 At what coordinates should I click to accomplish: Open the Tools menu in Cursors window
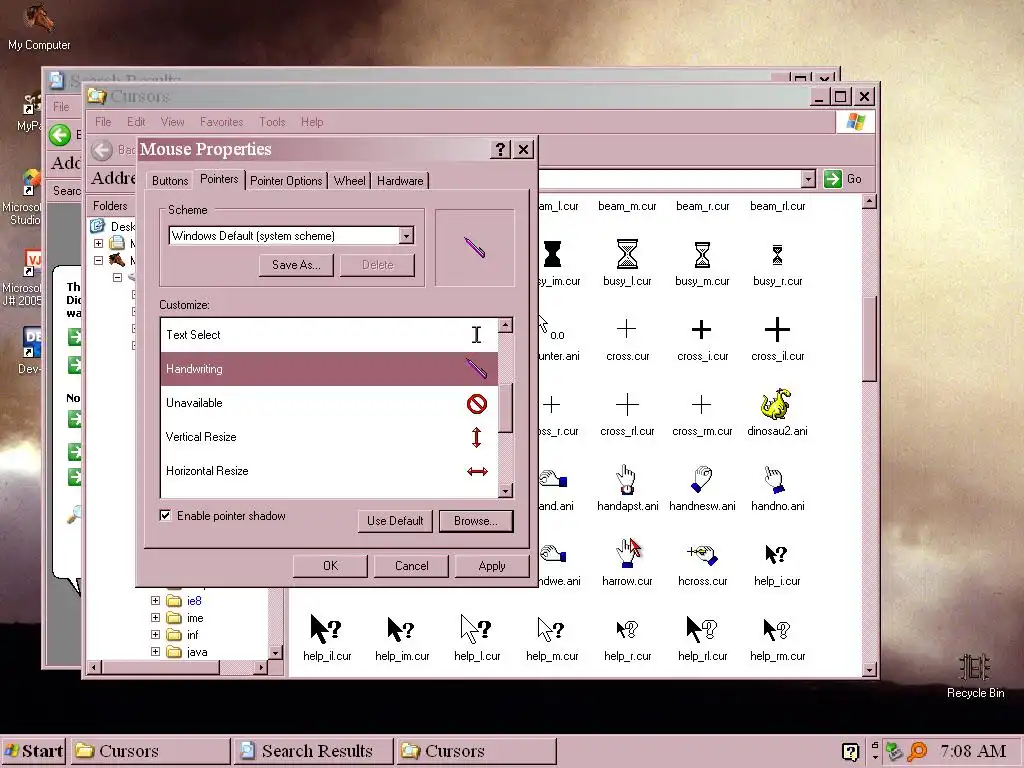(x=272, y=122)
